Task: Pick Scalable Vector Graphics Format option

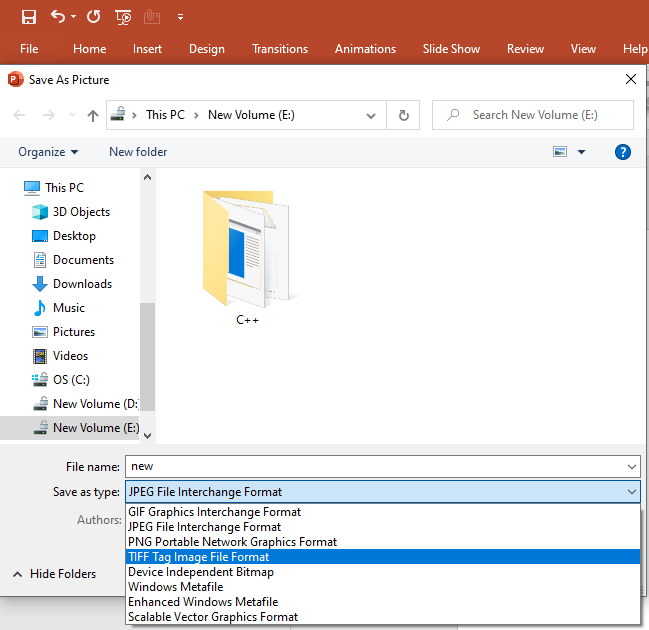Action: [x=212, y=617]
